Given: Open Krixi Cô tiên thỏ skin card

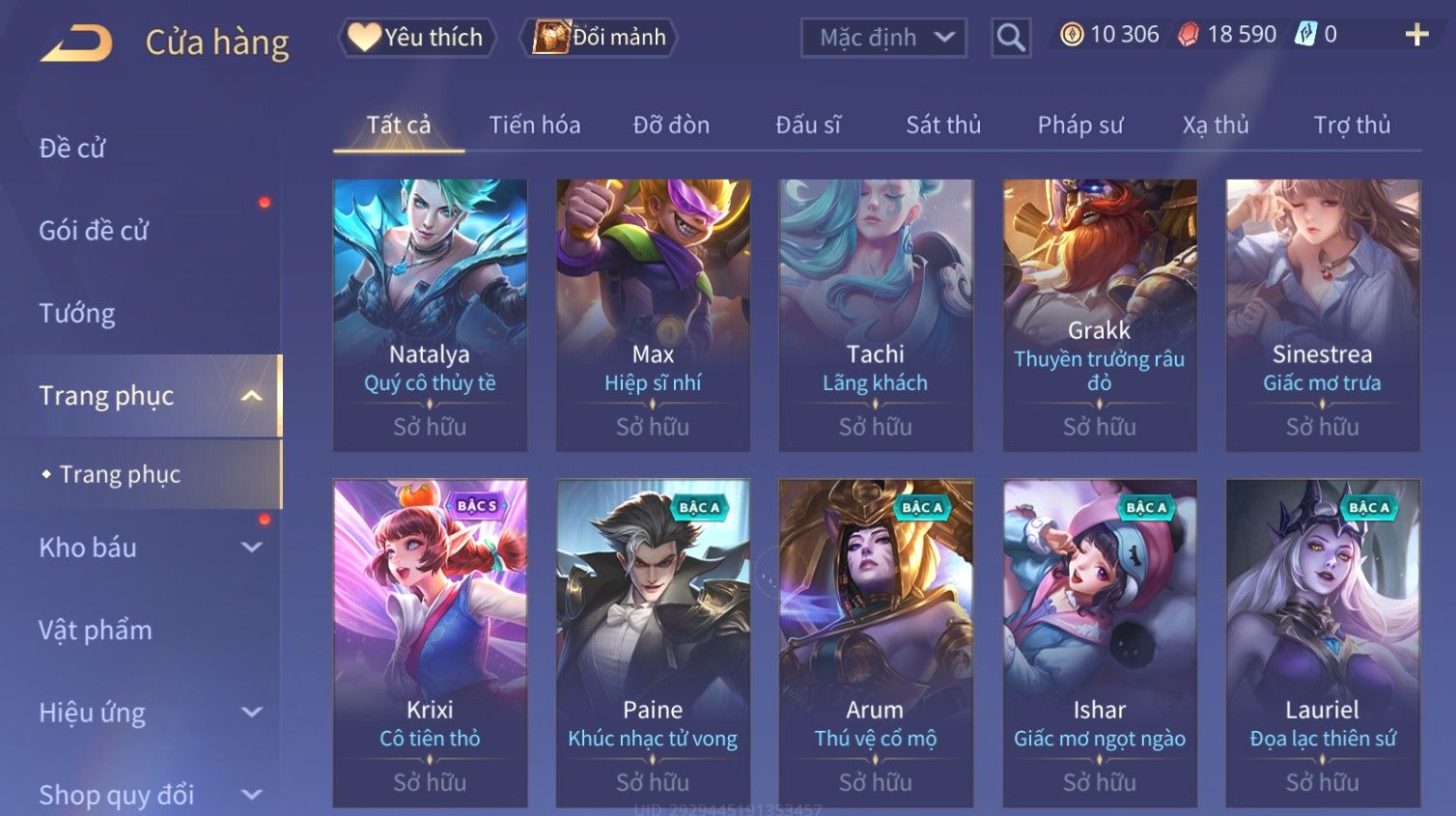Looking at the screenshot, I should pyautogui.click(x=430, y=643).
